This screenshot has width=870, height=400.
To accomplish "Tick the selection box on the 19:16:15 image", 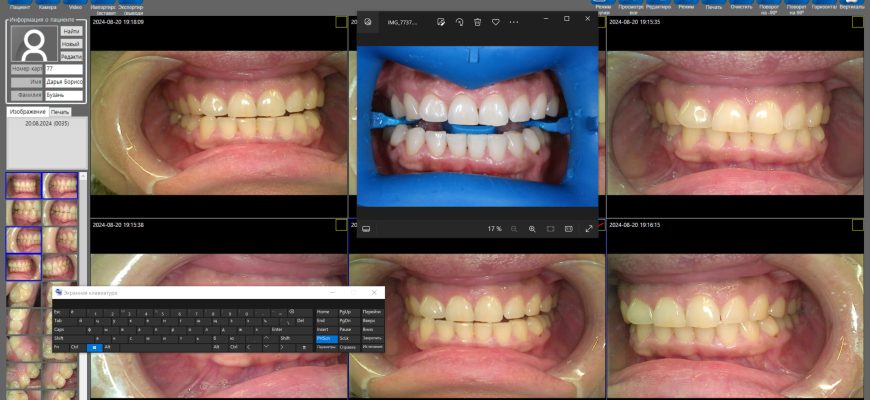I will point(858,225).
